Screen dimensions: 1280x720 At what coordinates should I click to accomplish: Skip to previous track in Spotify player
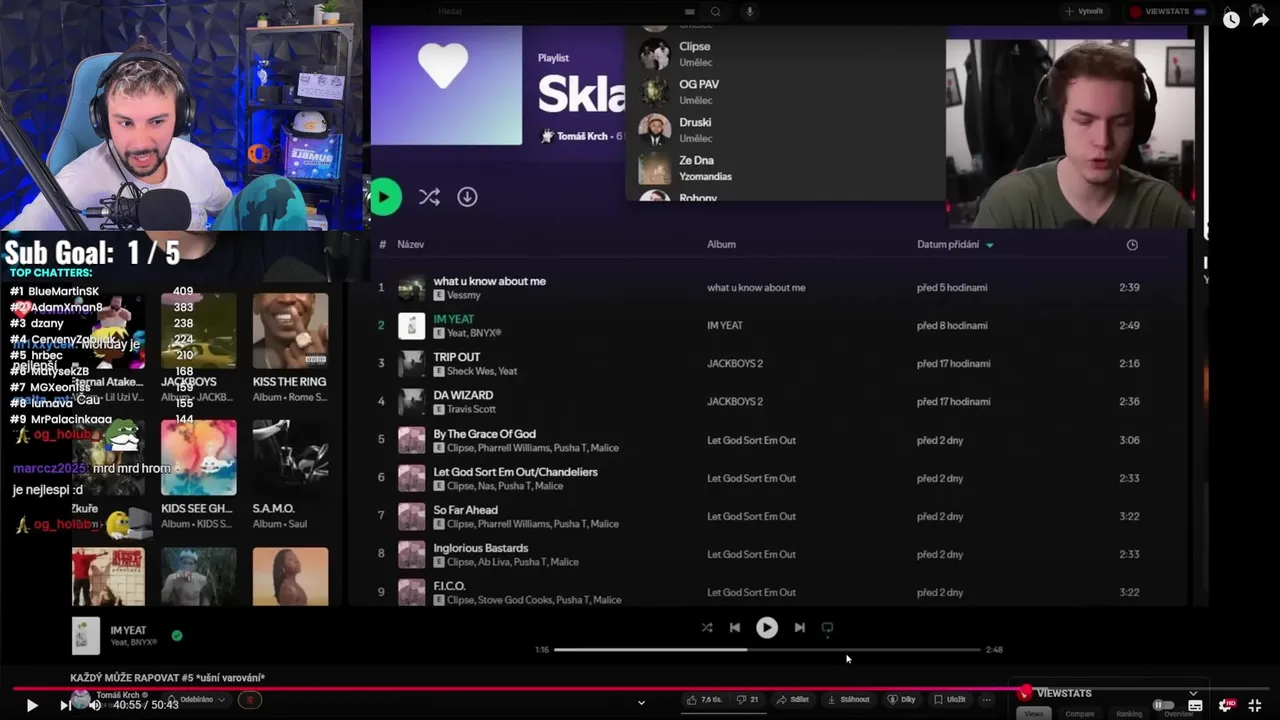(x=735, y=627)
